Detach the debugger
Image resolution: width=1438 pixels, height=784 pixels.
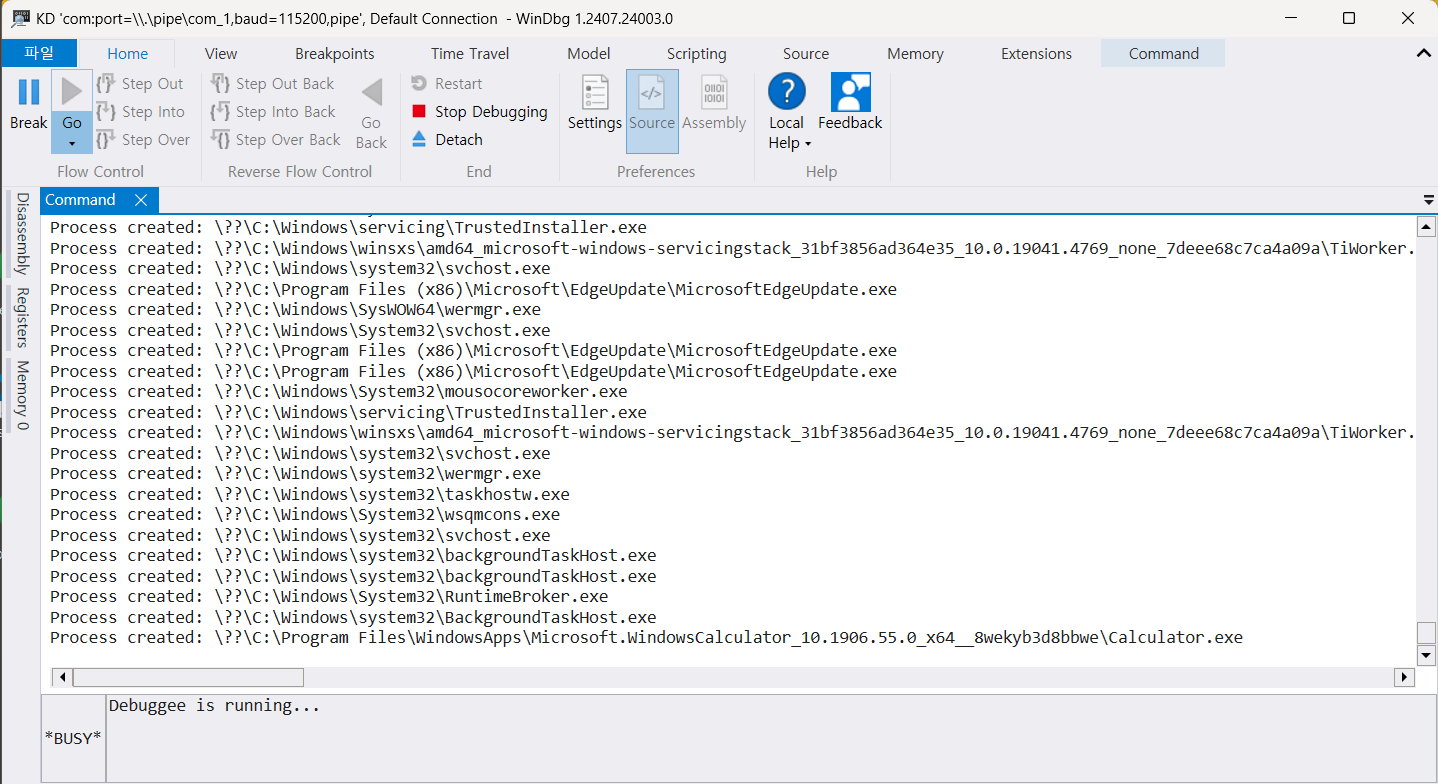446,140
